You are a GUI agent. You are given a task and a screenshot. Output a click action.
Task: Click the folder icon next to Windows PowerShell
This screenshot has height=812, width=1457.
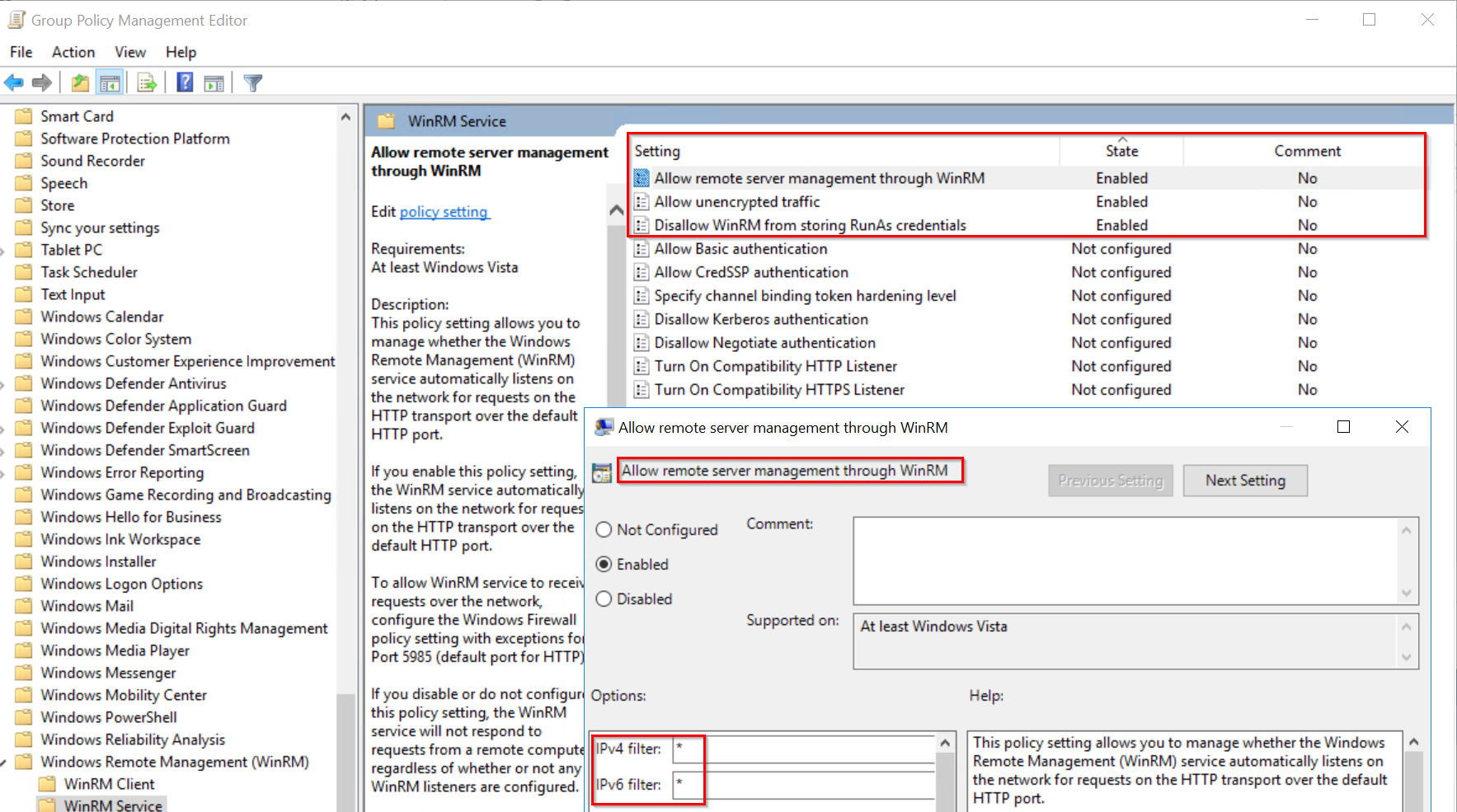click(x=25, y=717)
